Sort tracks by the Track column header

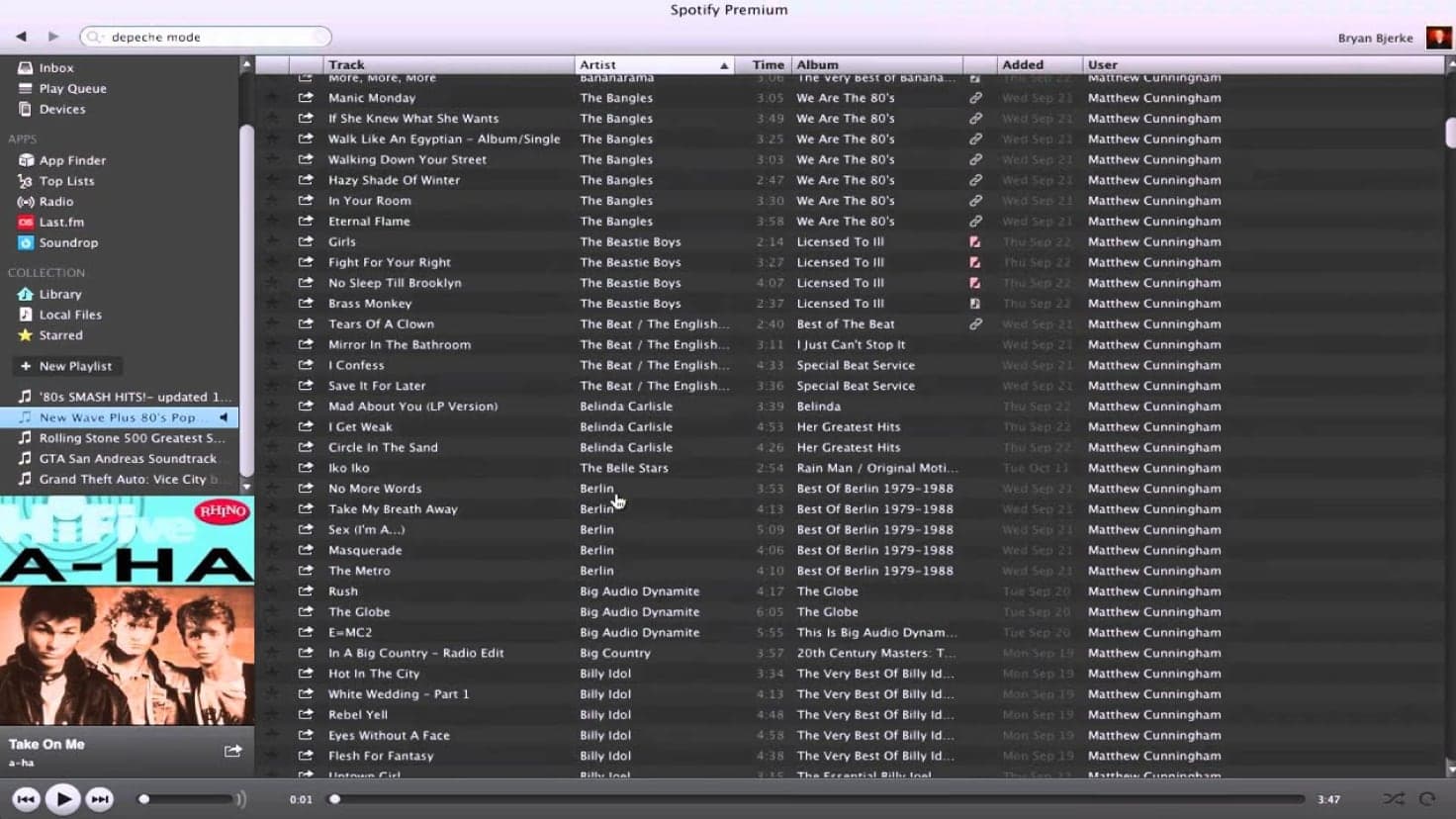pos(448,65)
